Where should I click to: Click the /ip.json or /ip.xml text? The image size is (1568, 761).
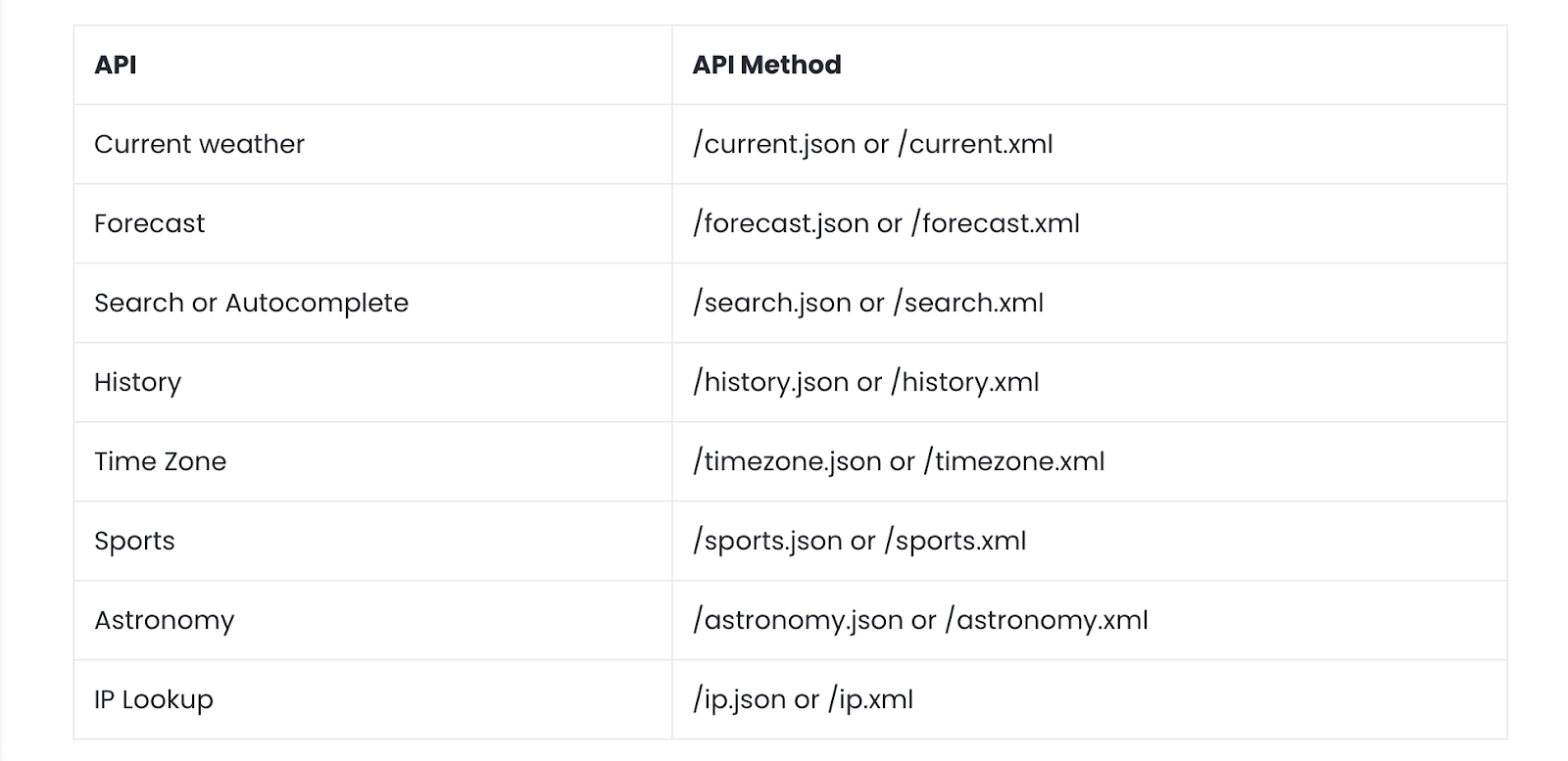pos(803,699)
